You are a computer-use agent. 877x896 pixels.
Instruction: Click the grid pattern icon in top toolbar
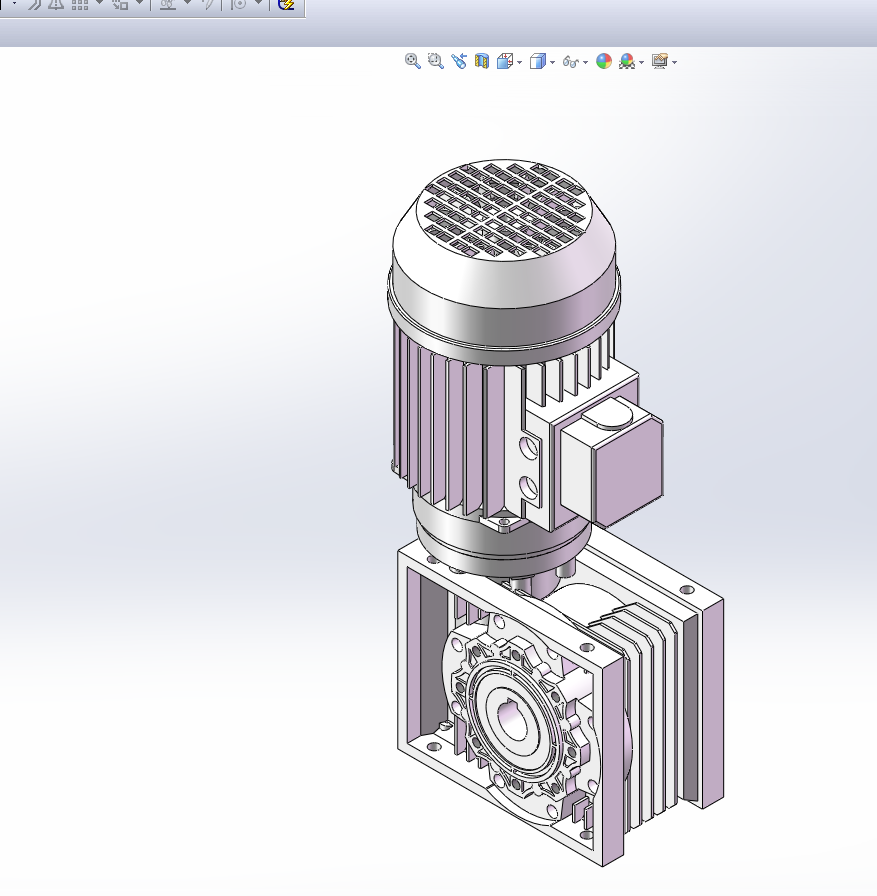click(80, 5)
